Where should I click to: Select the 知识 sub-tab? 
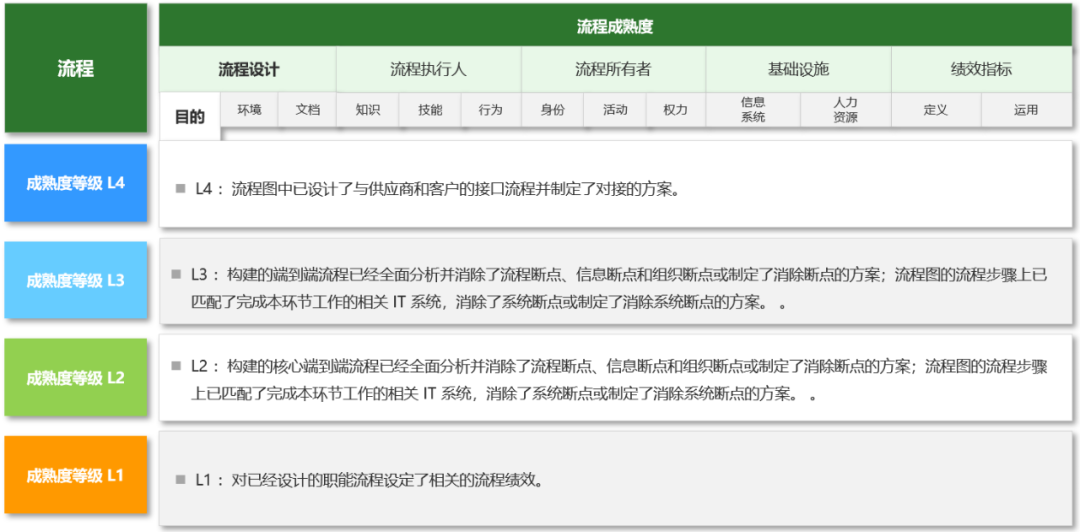(x=367, y=110)
